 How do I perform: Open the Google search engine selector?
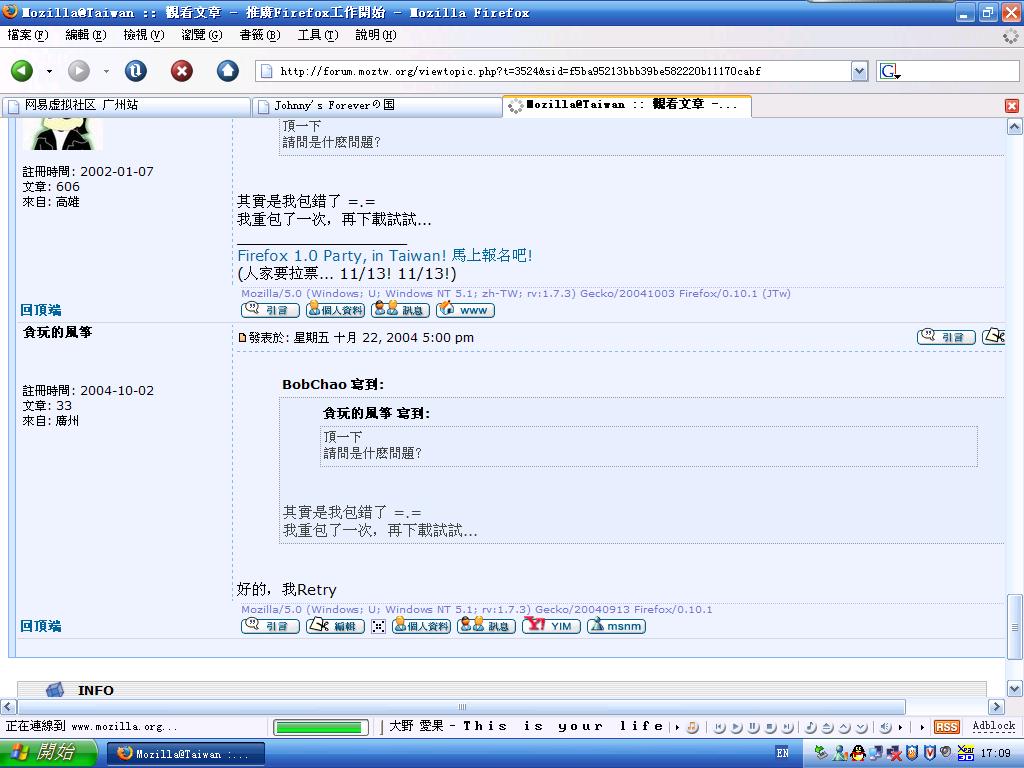pyautogui.click(x=889, y=71)
